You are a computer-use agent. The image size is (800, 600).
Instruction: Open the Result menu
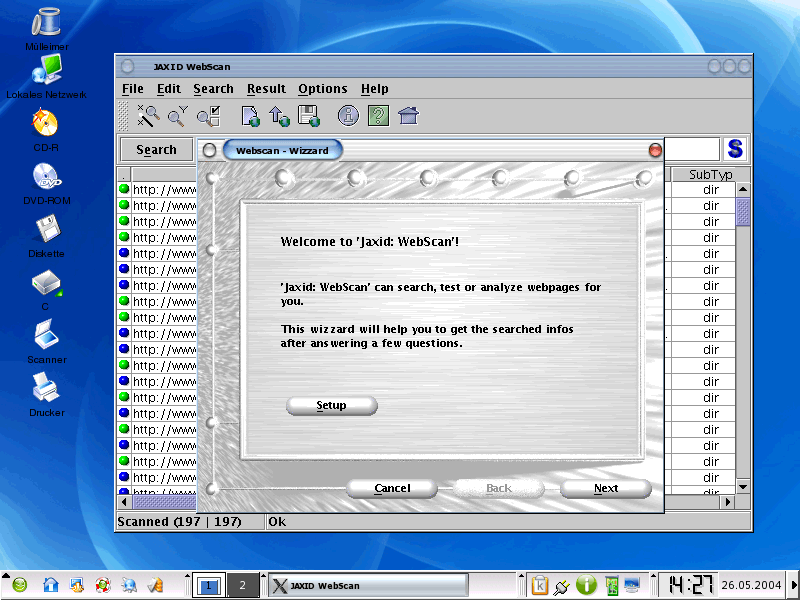point(266,89)
